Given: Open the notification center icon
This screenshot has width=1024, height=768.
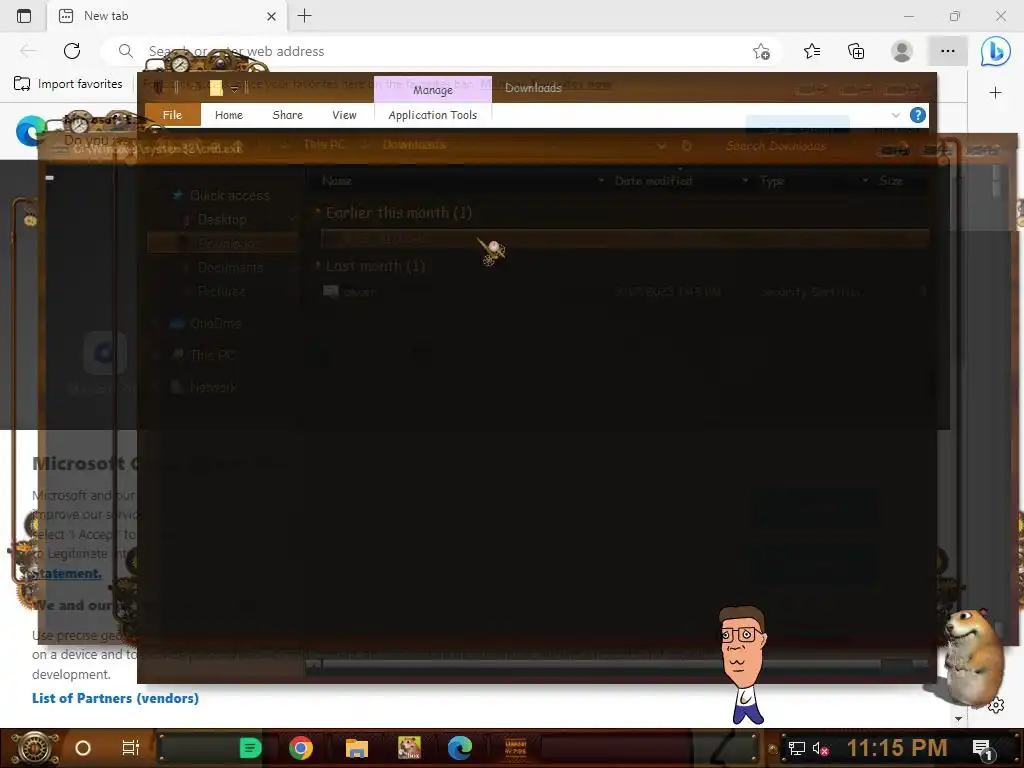Looking at the screenshot, I should pyautogui.click(x=982, y=749).
